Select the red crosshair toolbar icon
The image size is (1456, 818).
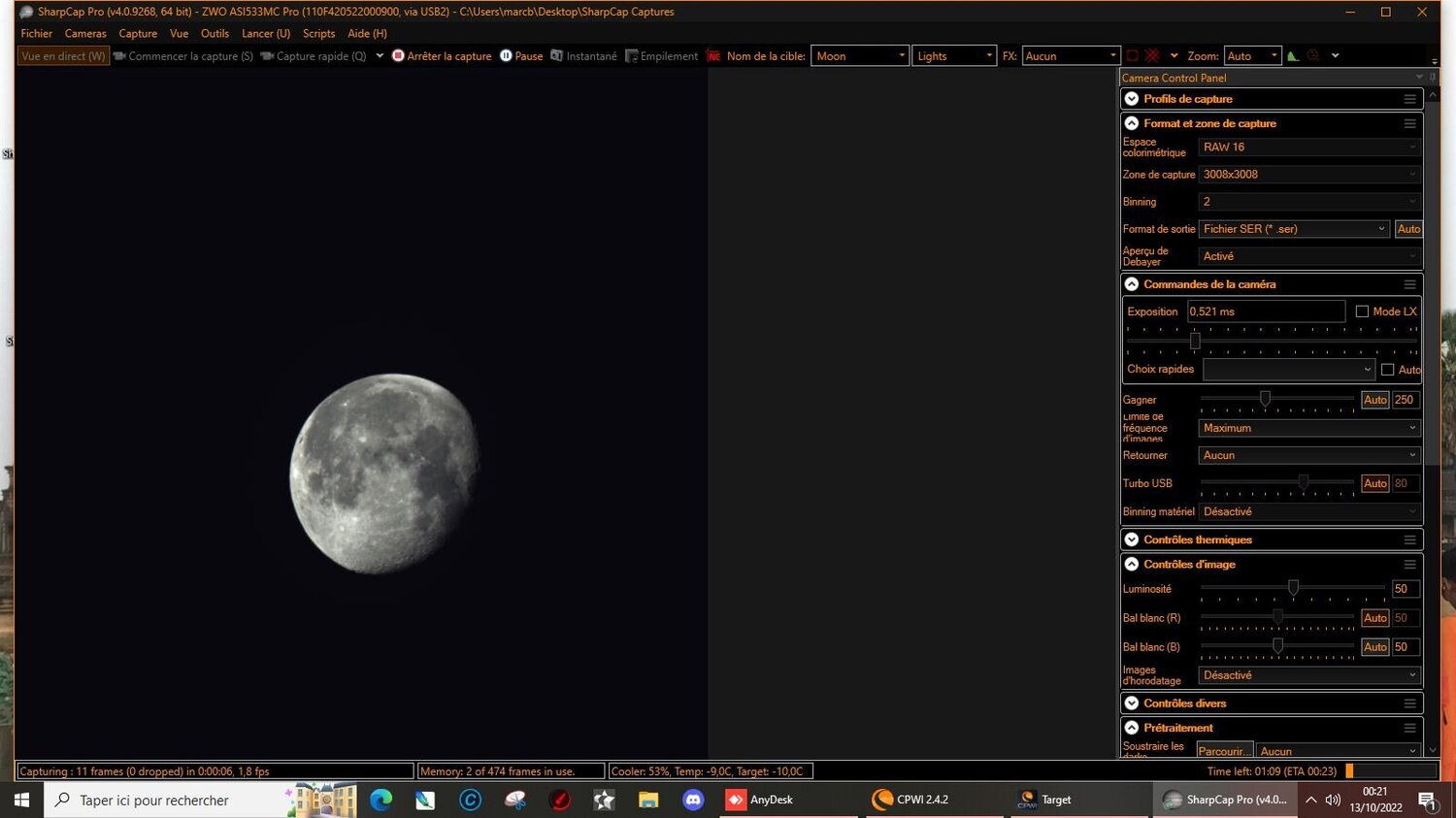(x=1152, y=55)
